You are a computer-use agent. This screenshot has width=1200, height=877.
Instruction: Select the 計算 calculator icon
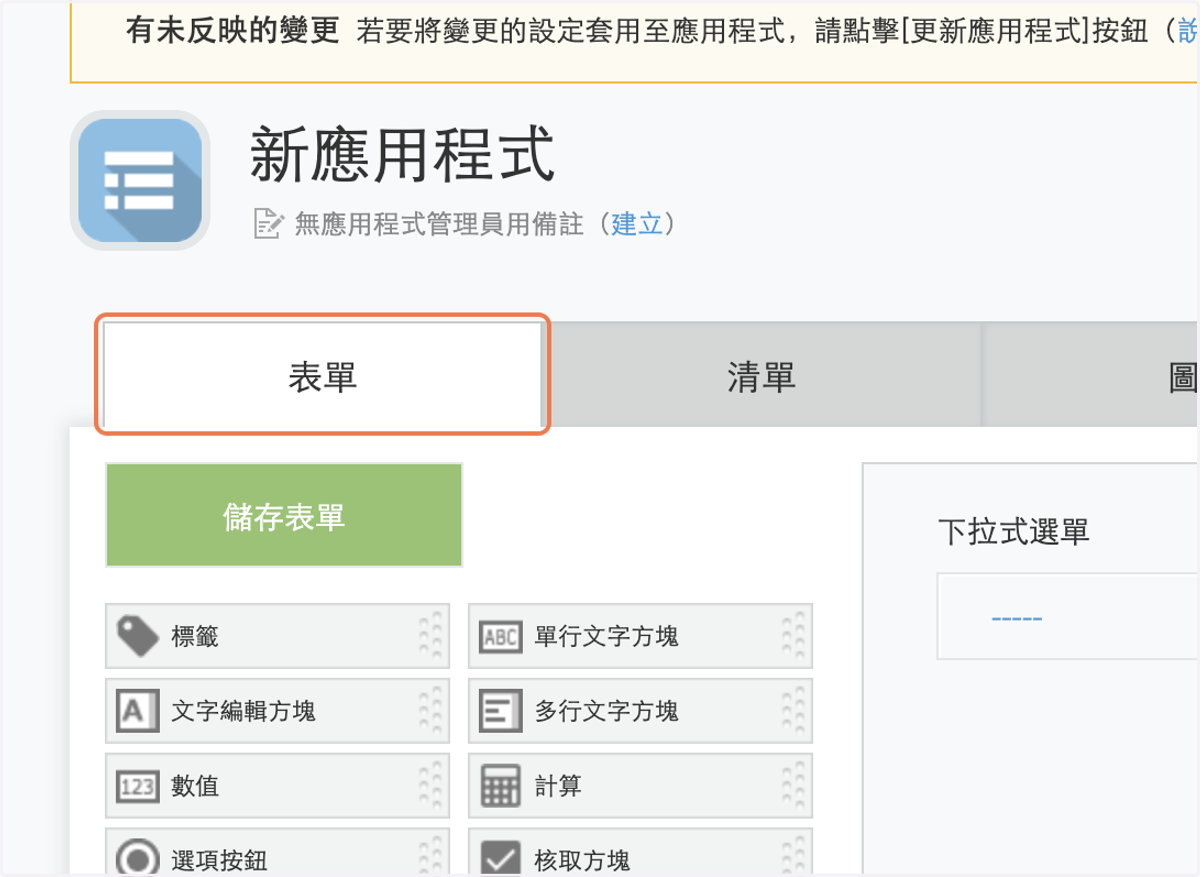click(x=501, y=787)
